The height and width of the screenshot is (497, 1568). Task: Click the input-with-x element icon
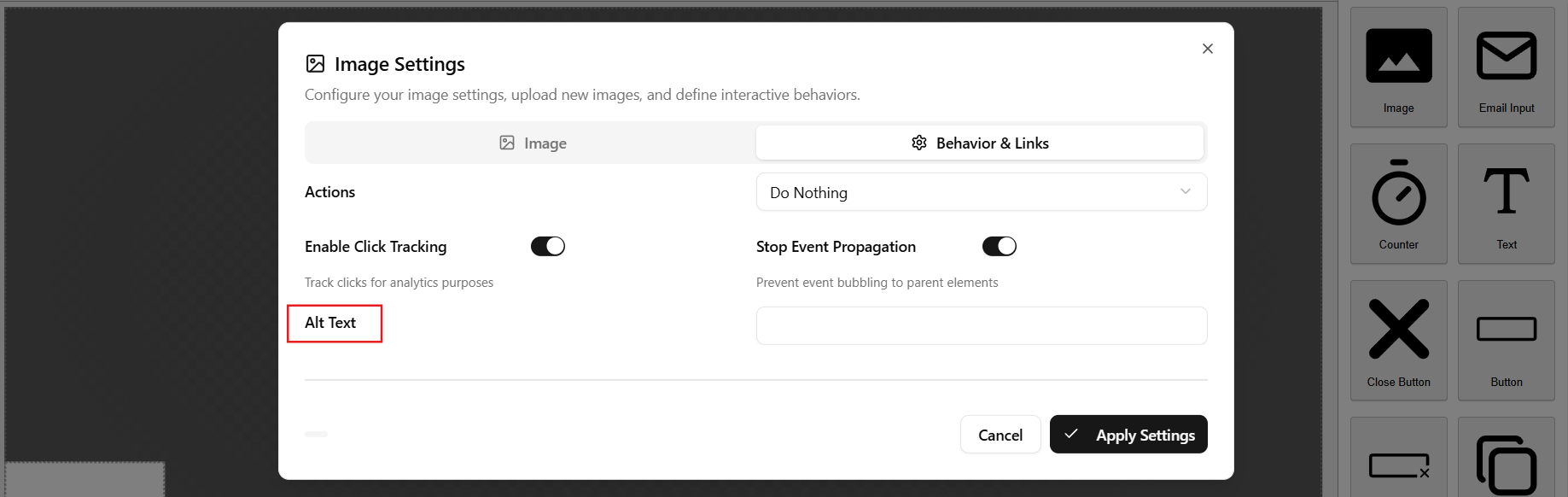(x=1398, y=465)
